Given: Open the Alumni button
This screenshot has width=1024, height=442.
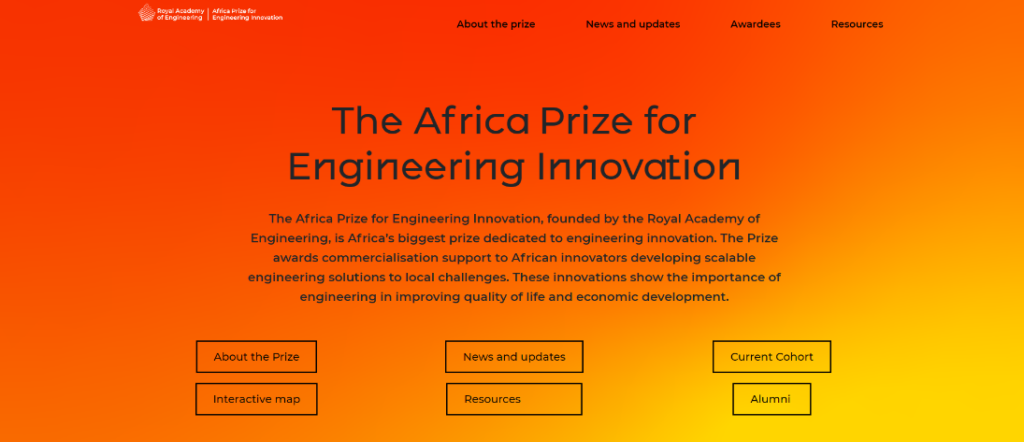Looking at the screenshot, I should tap(771, 399).
